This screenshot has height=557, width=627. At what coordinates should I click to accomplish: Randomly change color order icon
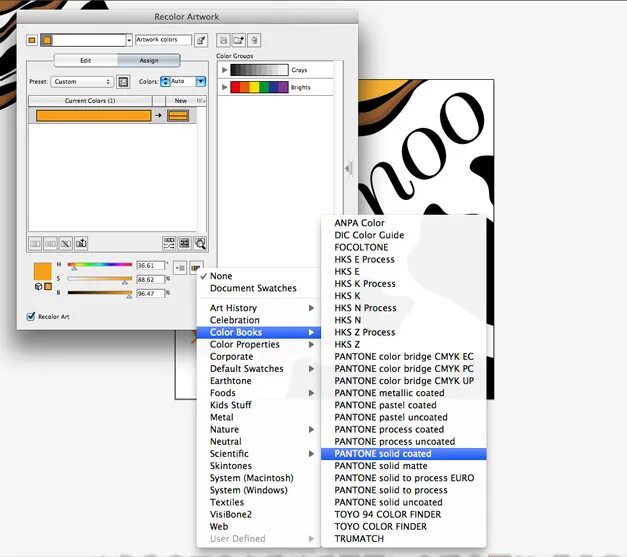coord(169,243)
